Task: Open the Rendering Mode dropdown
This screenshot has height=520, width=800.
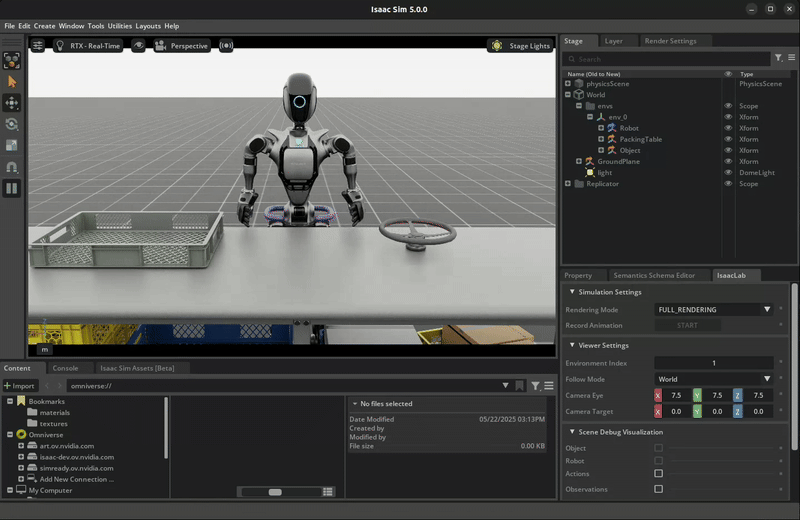Action: [x=714, y=309]
